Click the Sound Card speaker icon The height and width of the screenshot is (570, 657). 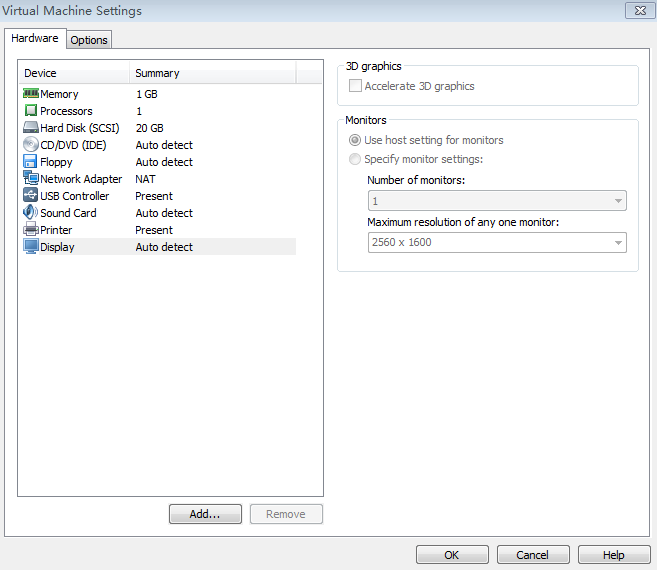coord(30,212)
